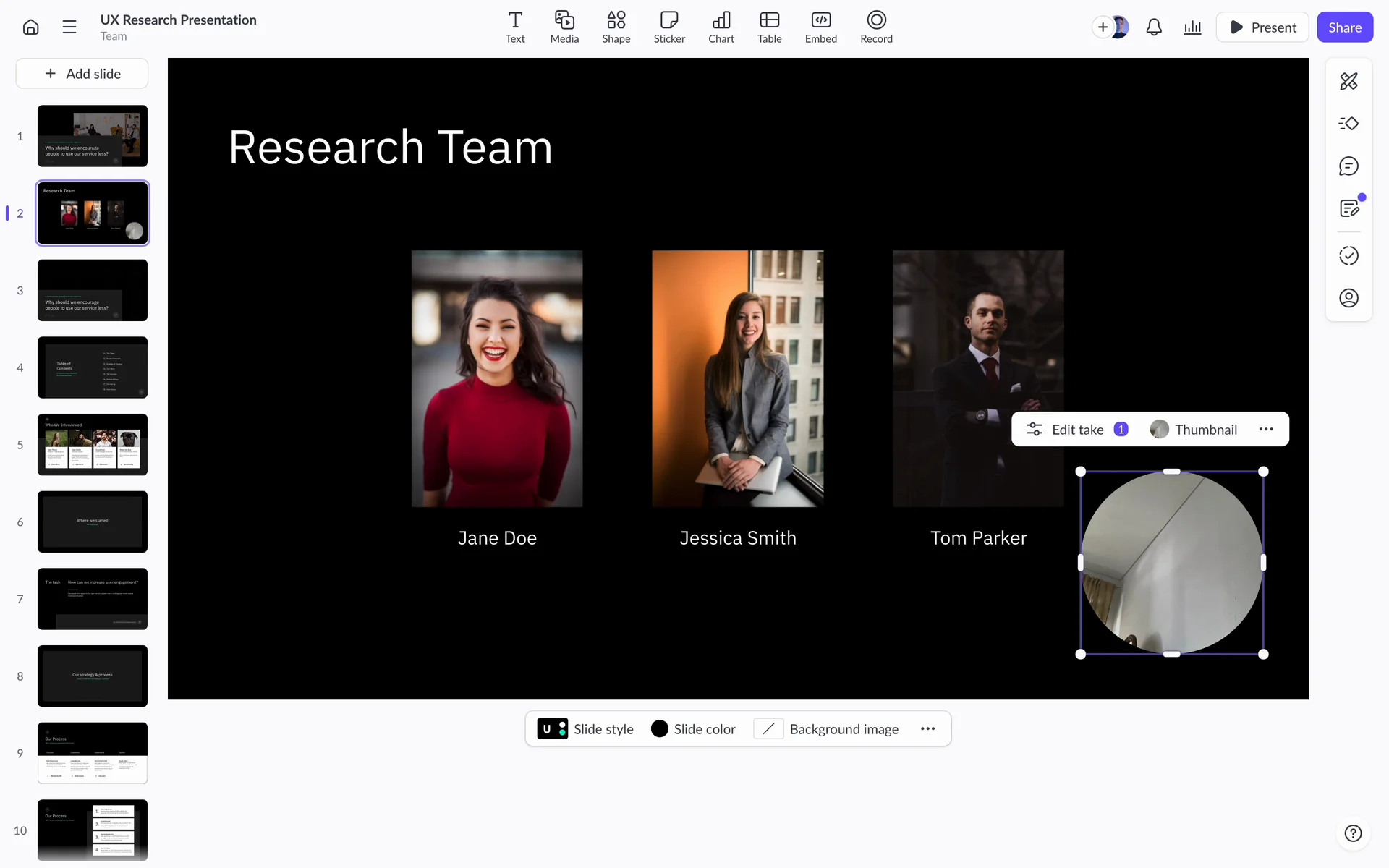
Task: Click the Present button
Action: coord(1262,27)
